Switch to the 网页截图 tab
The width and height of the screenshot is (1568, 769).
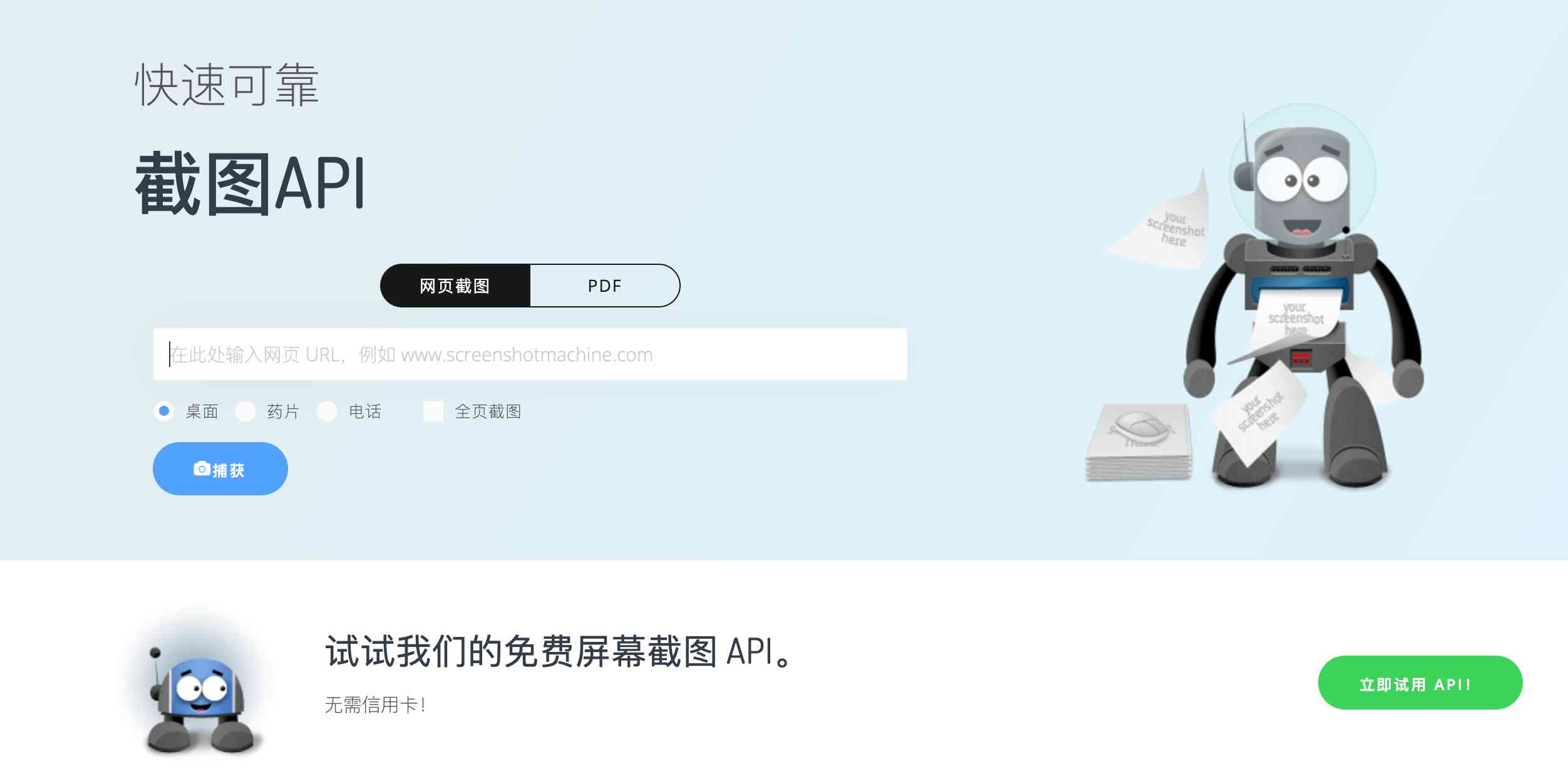[x=455, y=286]
